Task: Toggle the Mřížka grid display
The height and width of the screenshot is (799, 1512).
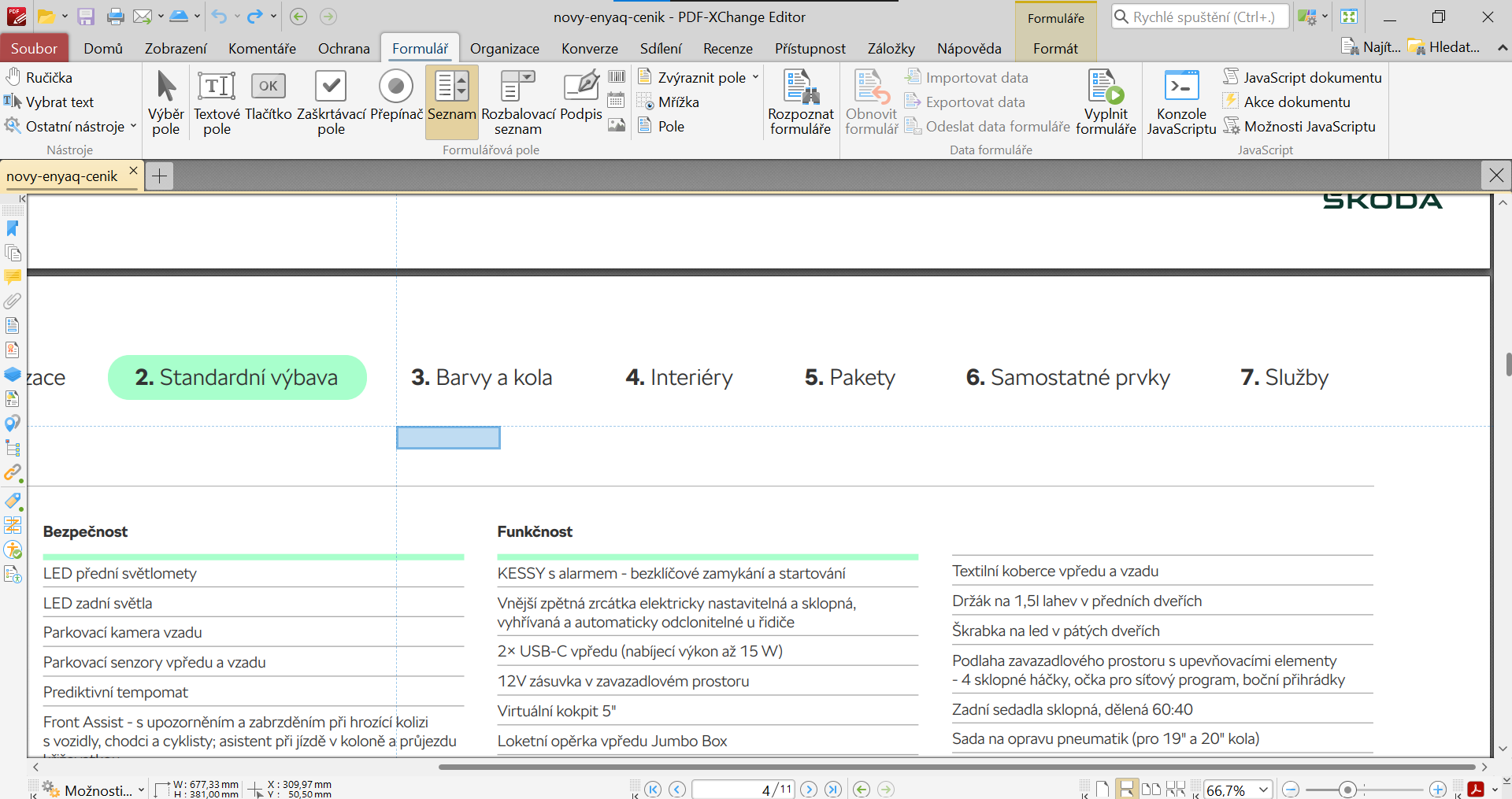Action: coord(669,102)
